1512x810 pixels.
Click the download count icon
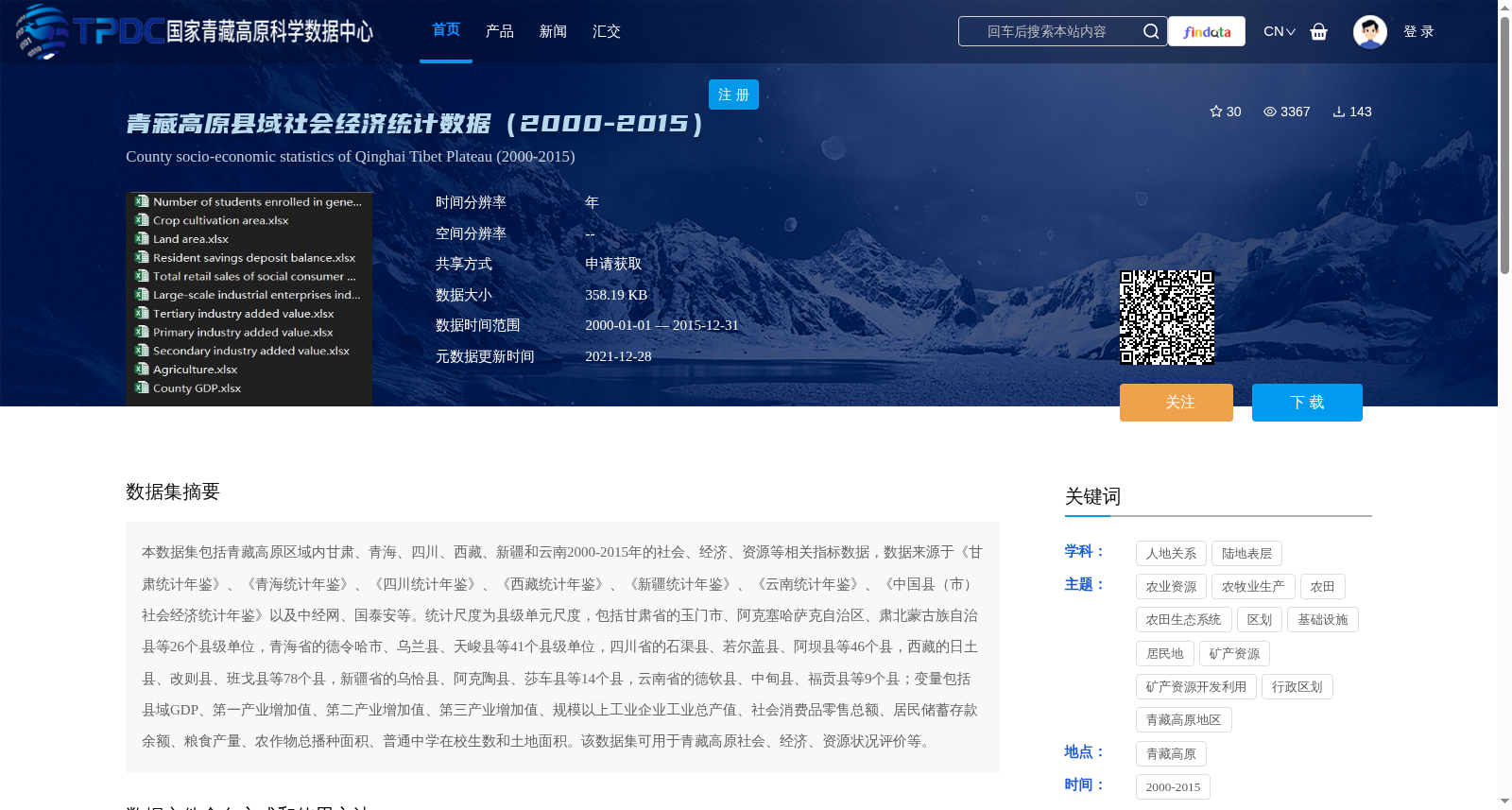(x=1339, y=112)
